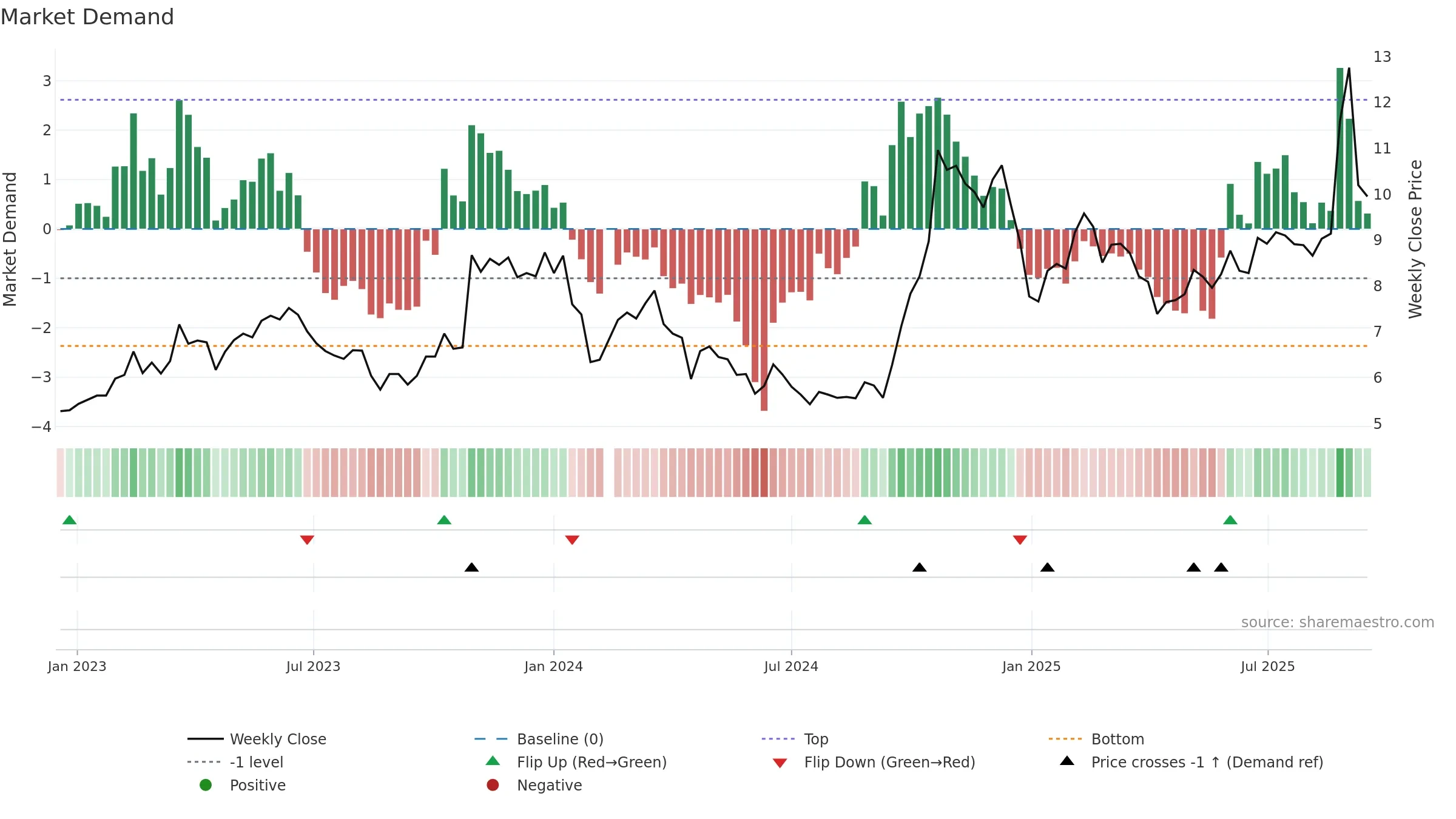
Task: Click the Flip Up green triangle legend icon
Action: [493, 761]
